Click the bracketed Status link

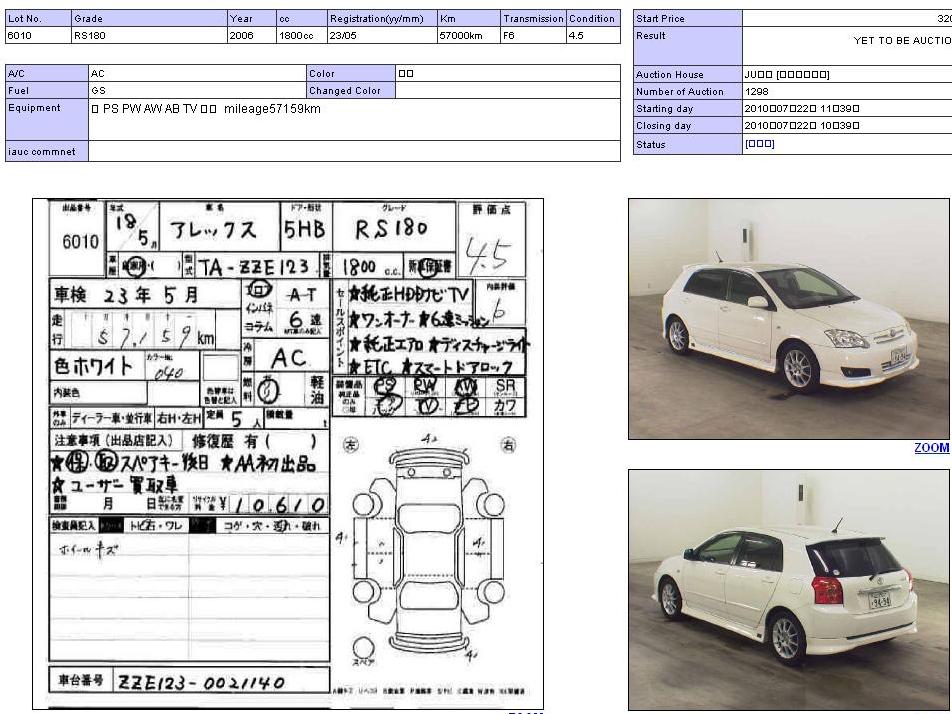760,144
